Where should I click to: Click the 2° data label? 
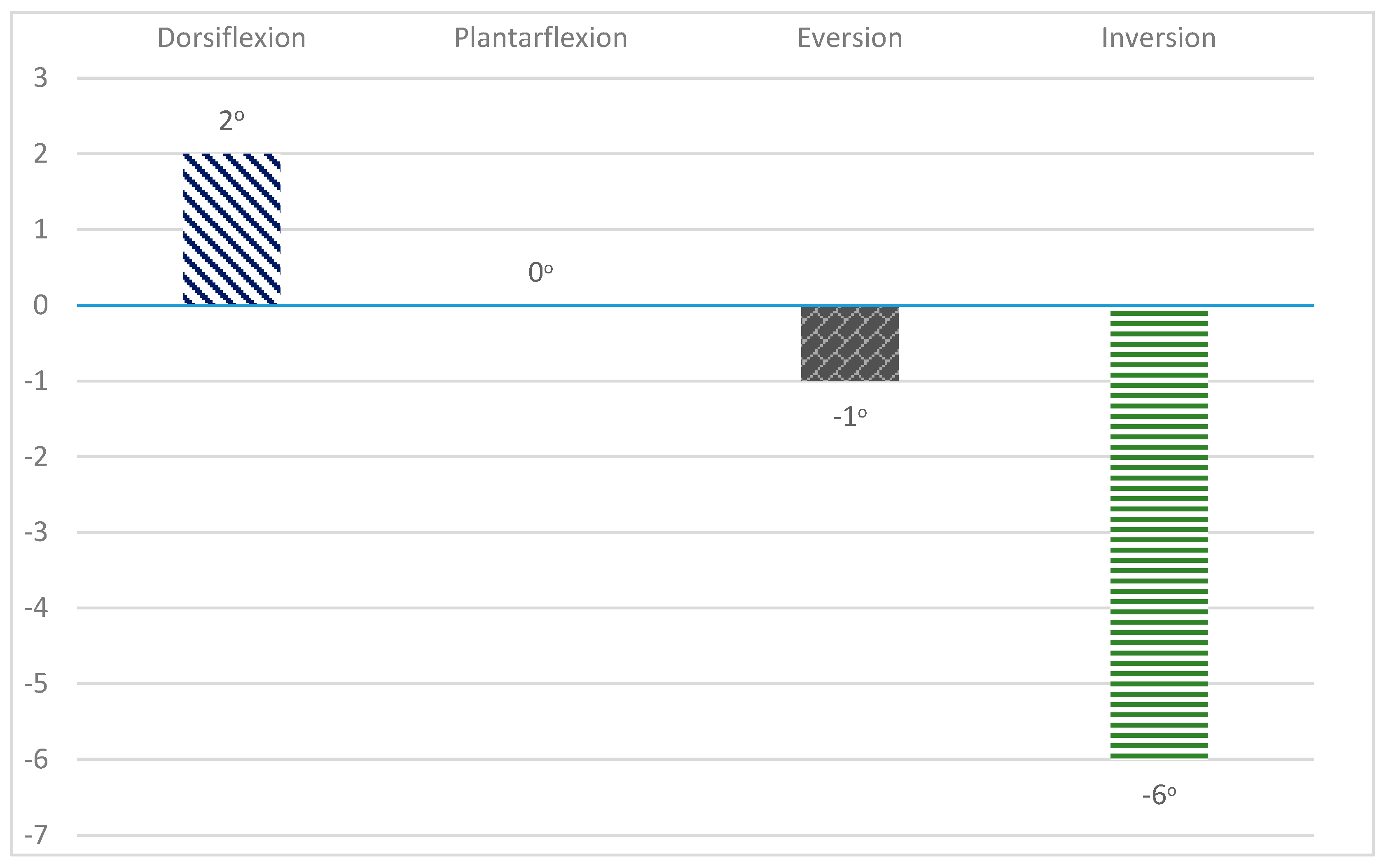coord(231,121)
